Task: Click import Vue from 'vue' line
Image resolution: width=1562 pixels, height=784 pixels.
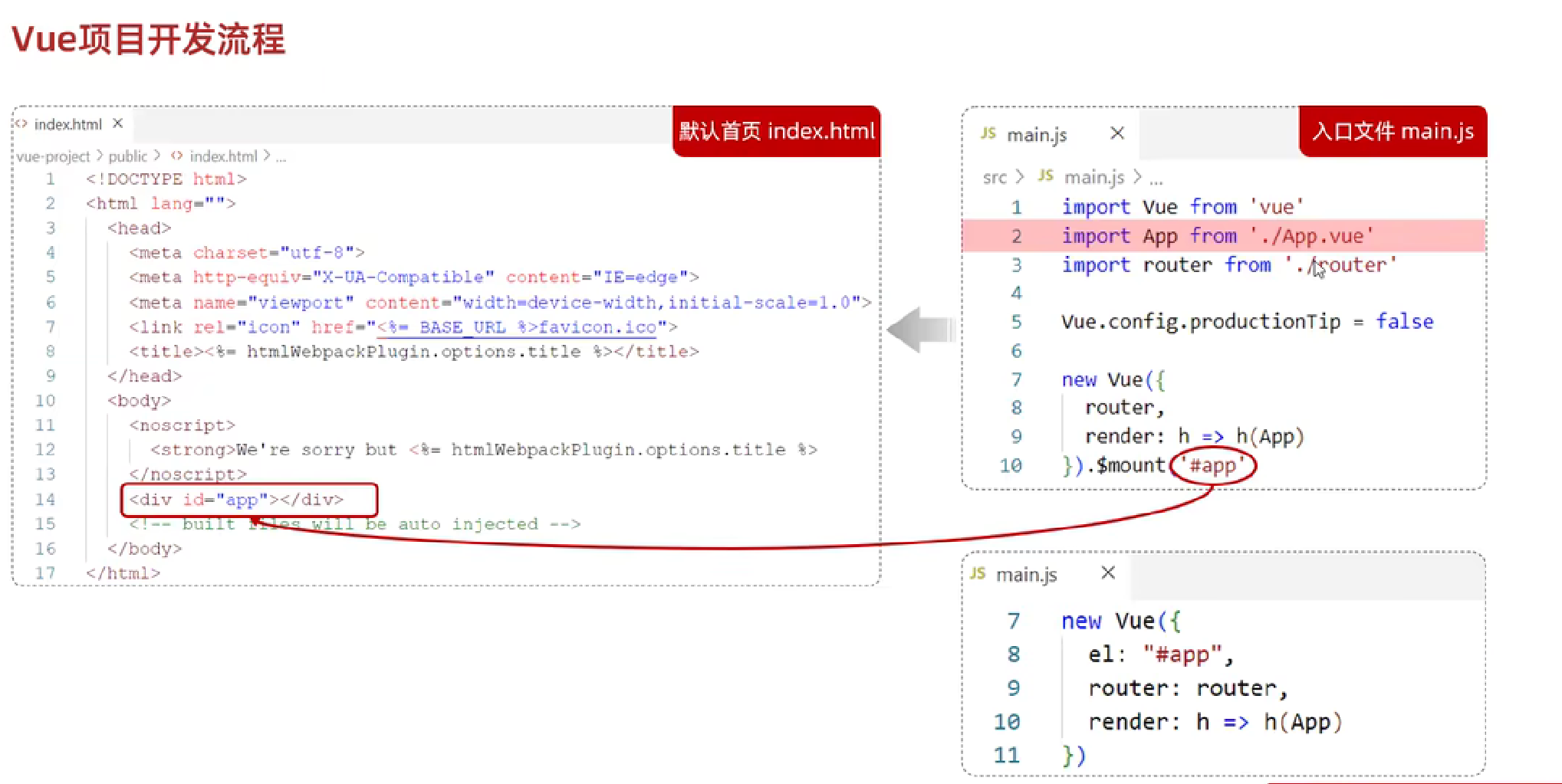Action: click(x=1182, y=207)
